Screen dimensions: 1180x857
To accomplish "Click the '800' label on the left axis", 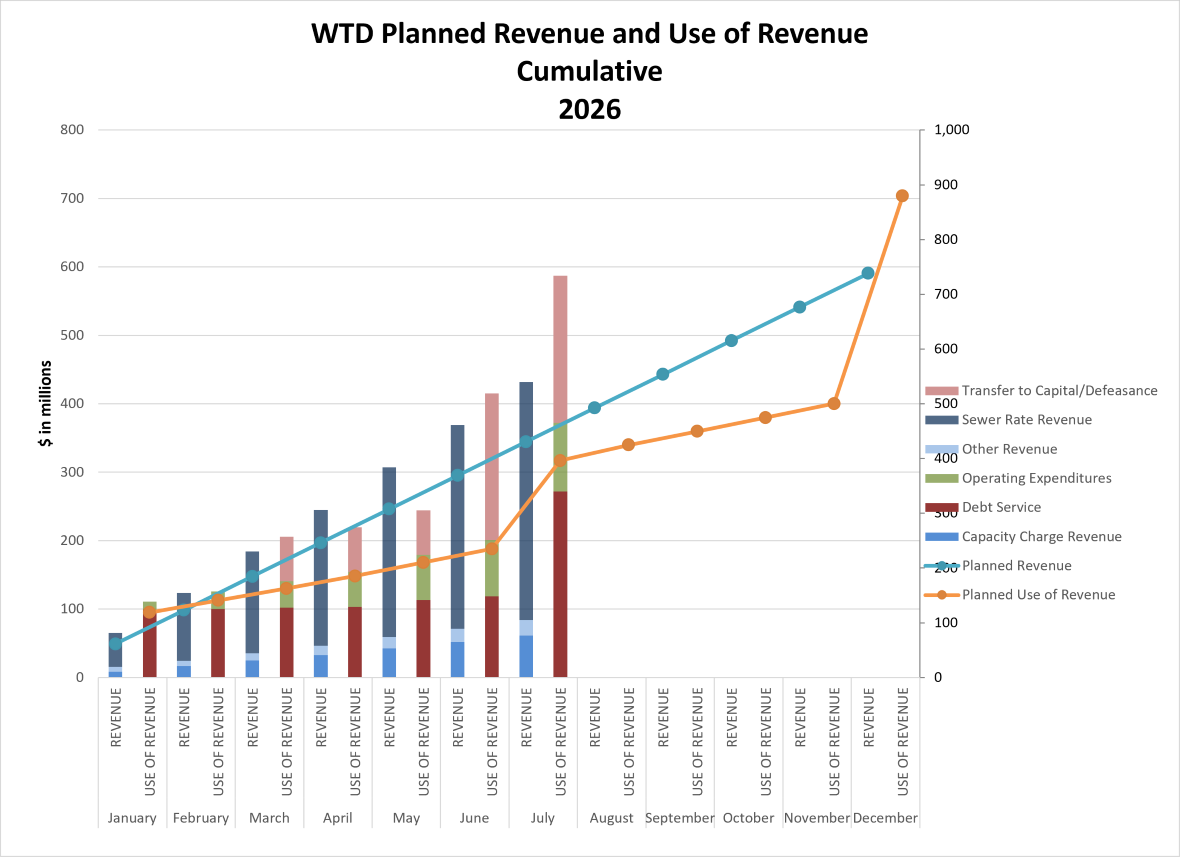I will 72,129.
